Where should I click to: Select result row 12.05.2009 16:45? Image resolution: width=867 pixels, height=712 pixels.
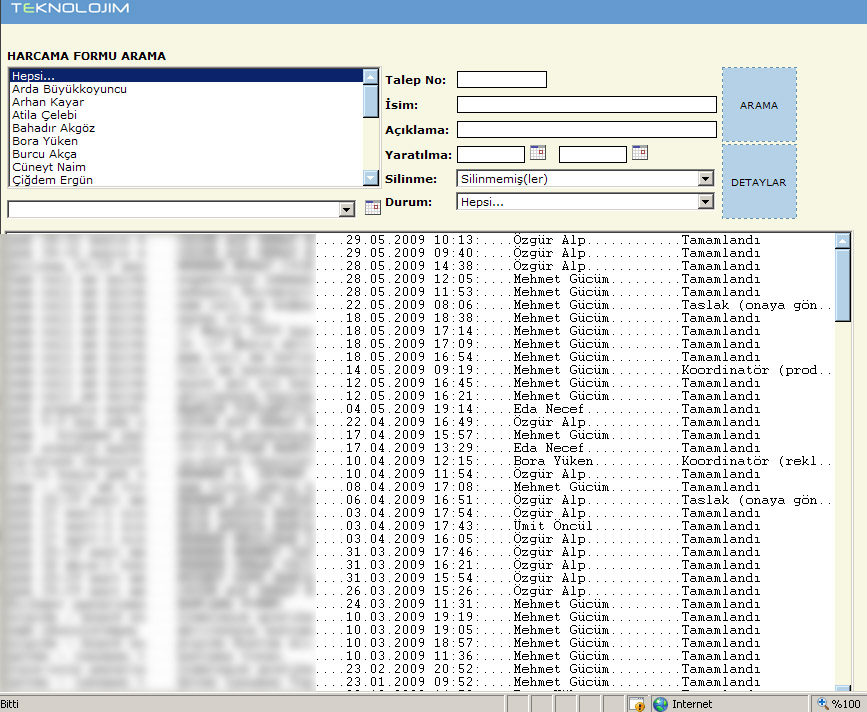tap(420, 383)
